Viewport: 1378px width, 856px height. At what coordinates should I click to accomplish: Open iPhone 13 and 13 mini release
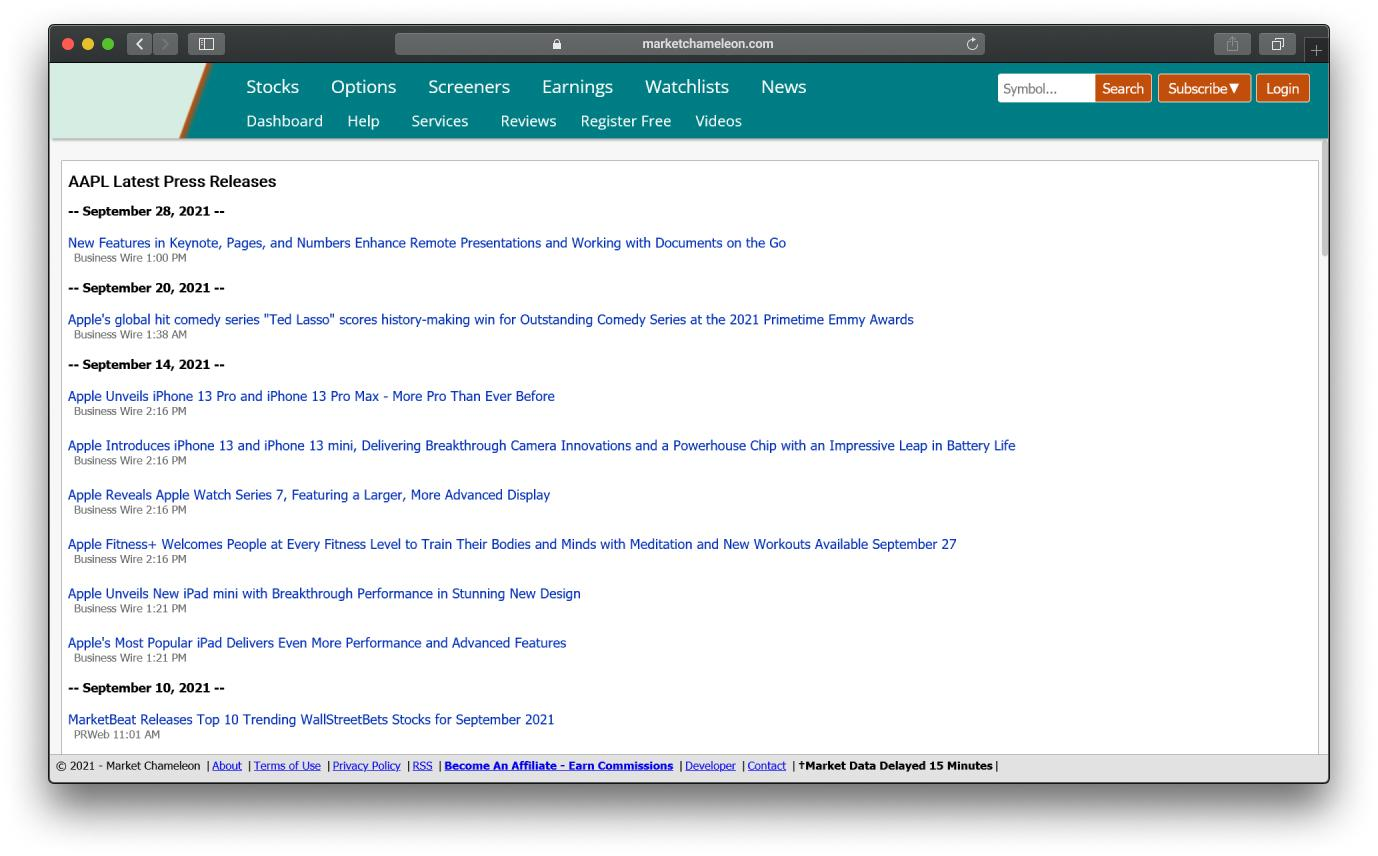coord(541,446)
